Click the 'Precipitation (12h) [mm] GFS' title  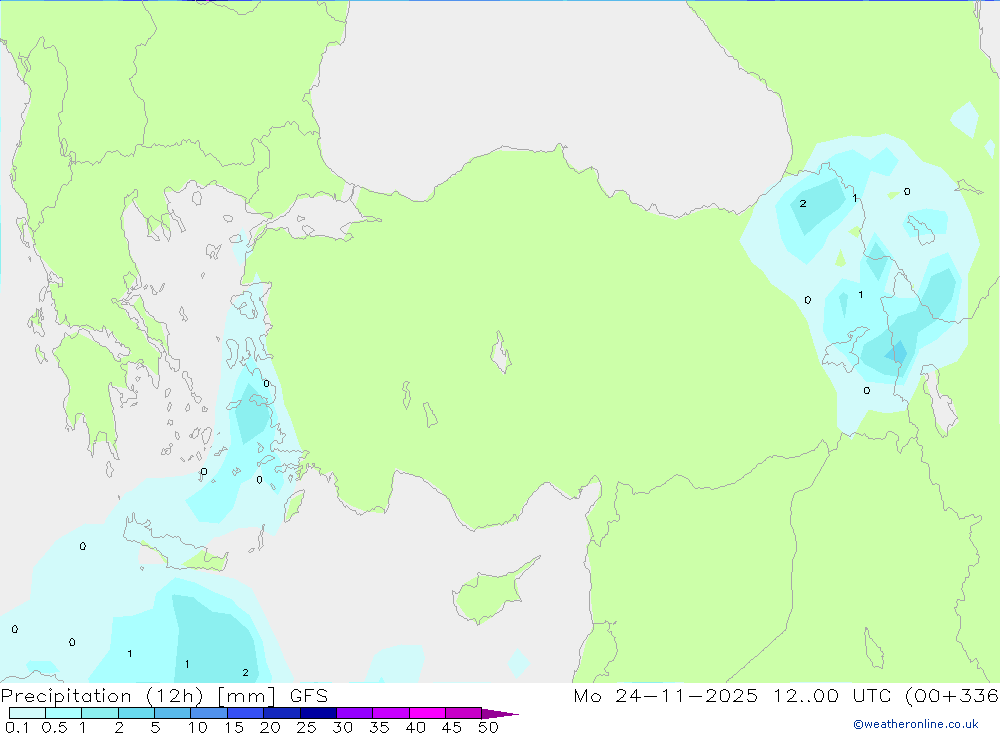point(164,696)
